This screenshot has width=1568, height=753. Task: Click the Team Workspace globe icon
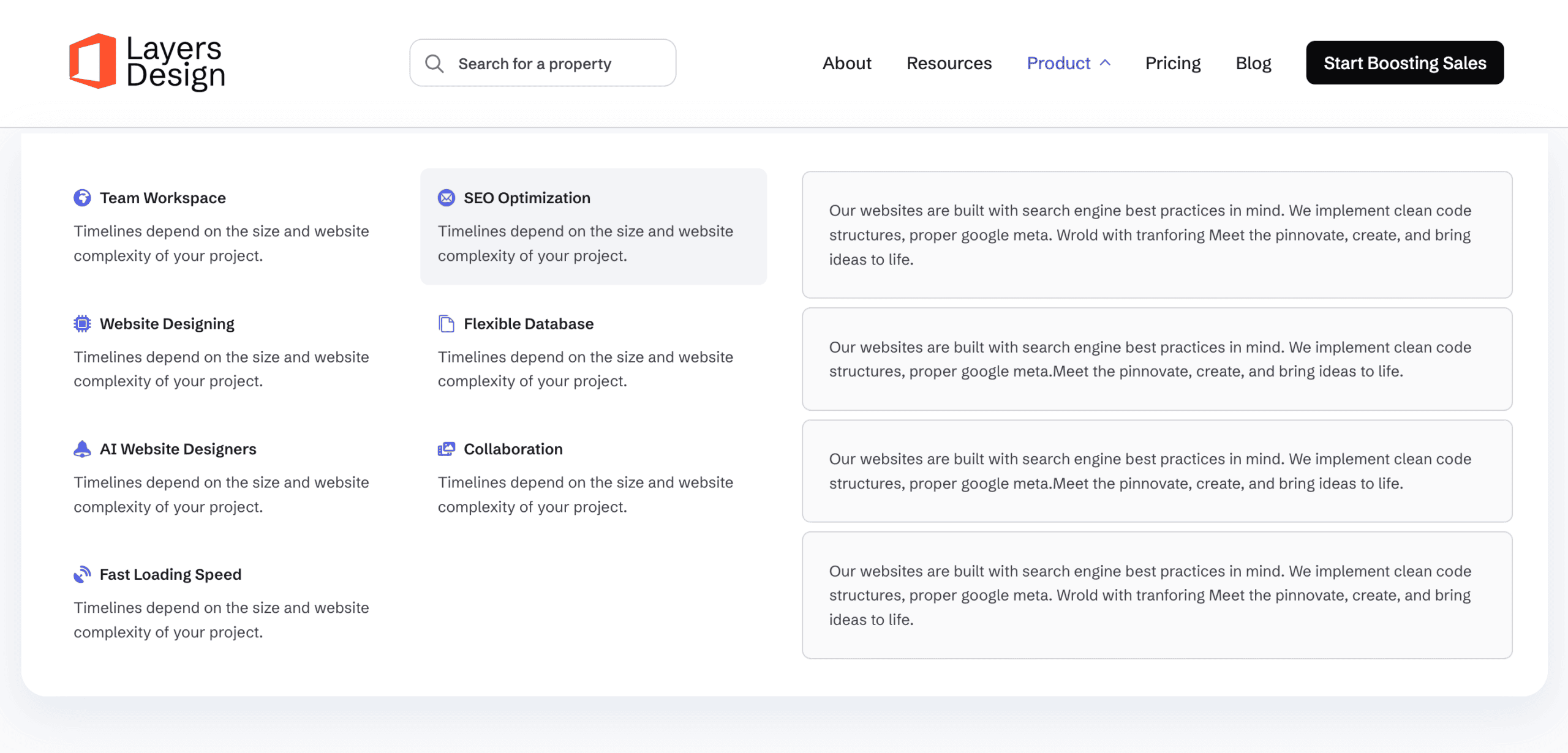[82, 198]
